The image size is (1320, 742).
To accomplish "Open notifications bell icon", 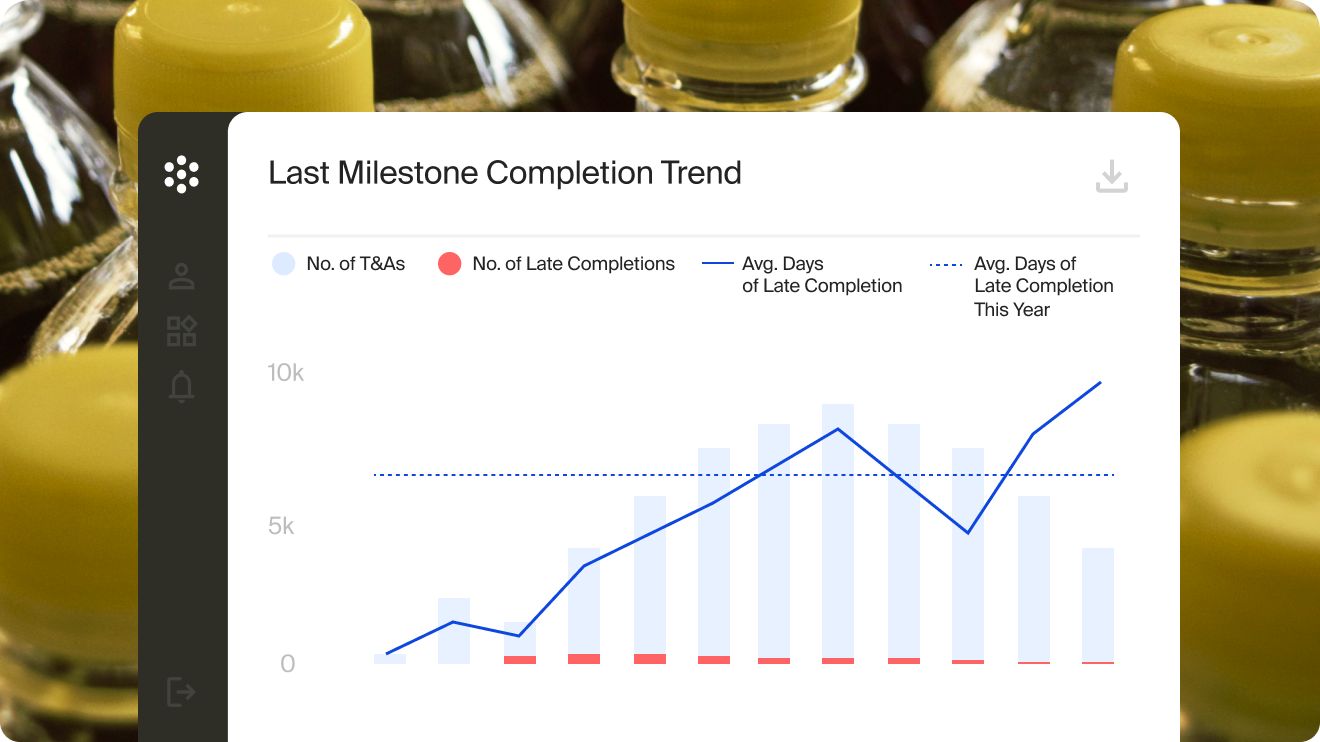I will [182, 386].
